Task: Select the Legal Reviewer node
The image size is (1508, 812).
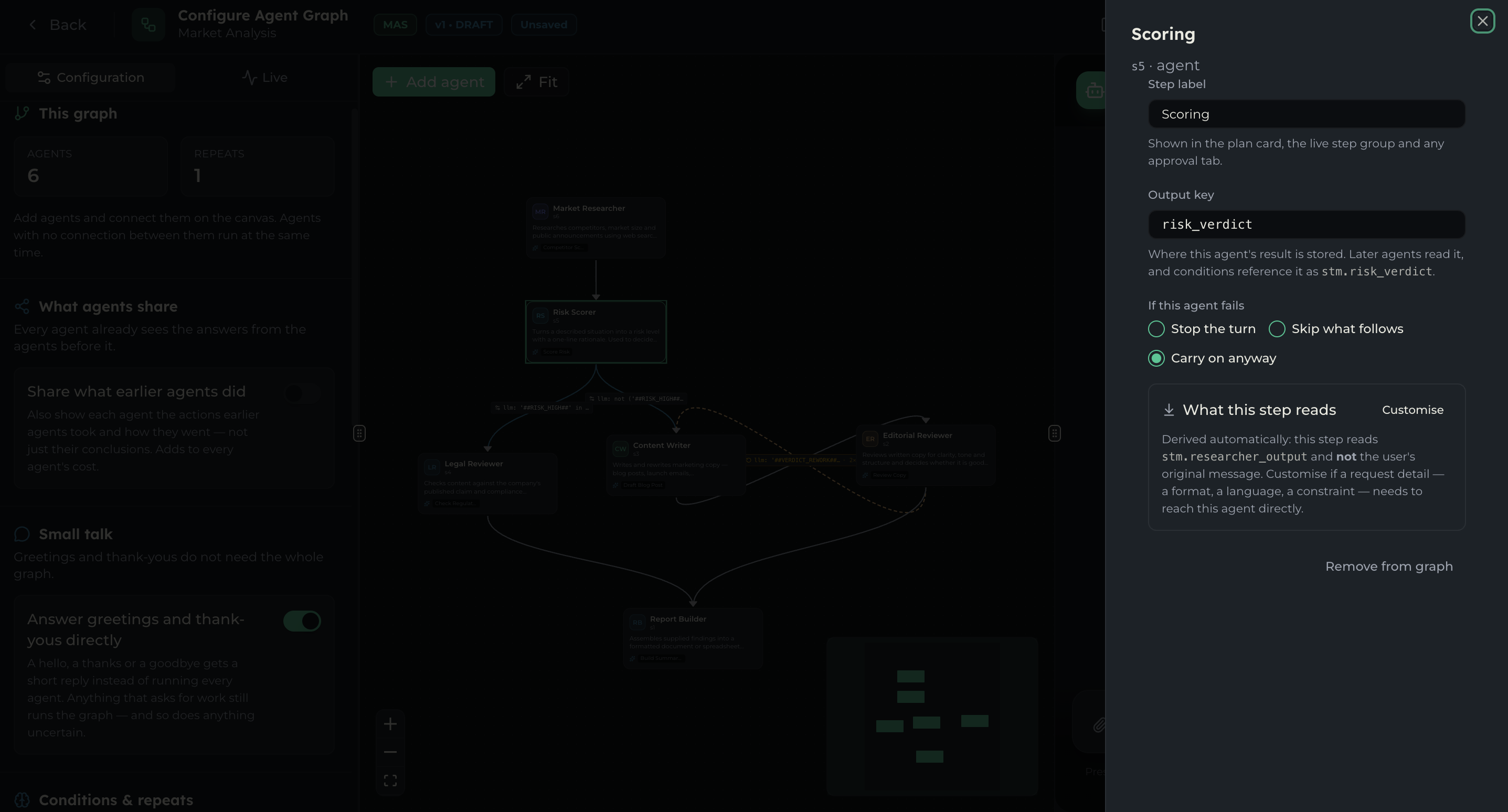Action: click(x=487, y=483)
